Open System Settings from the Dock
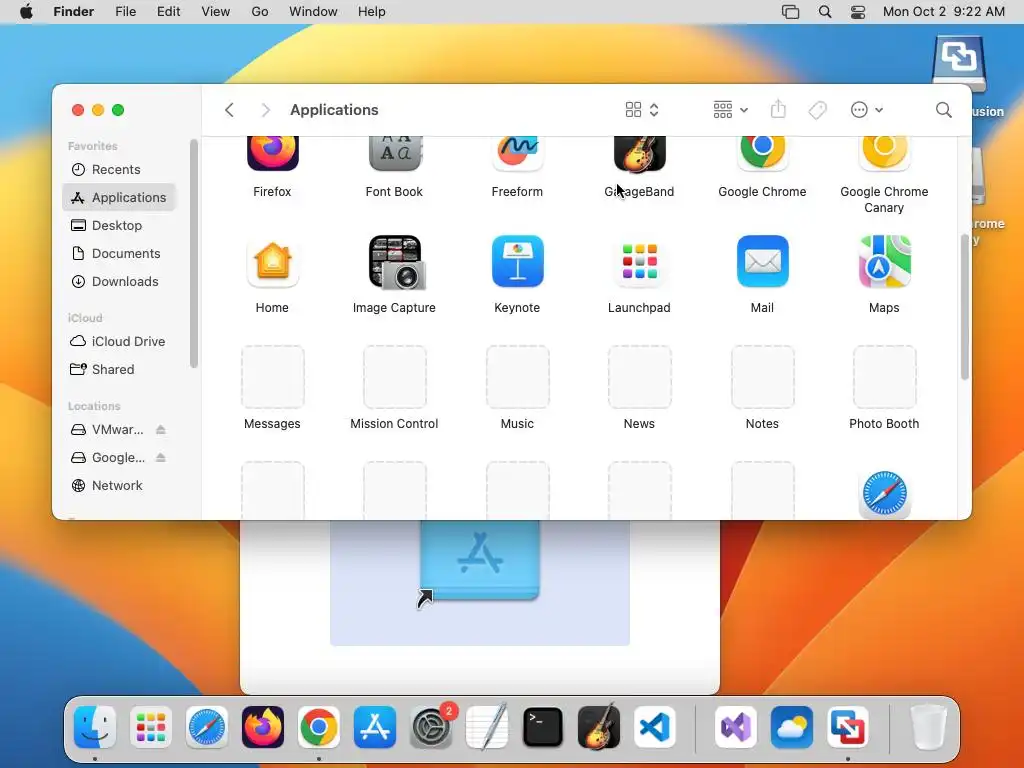1024x768 pixels. (431, 727)
